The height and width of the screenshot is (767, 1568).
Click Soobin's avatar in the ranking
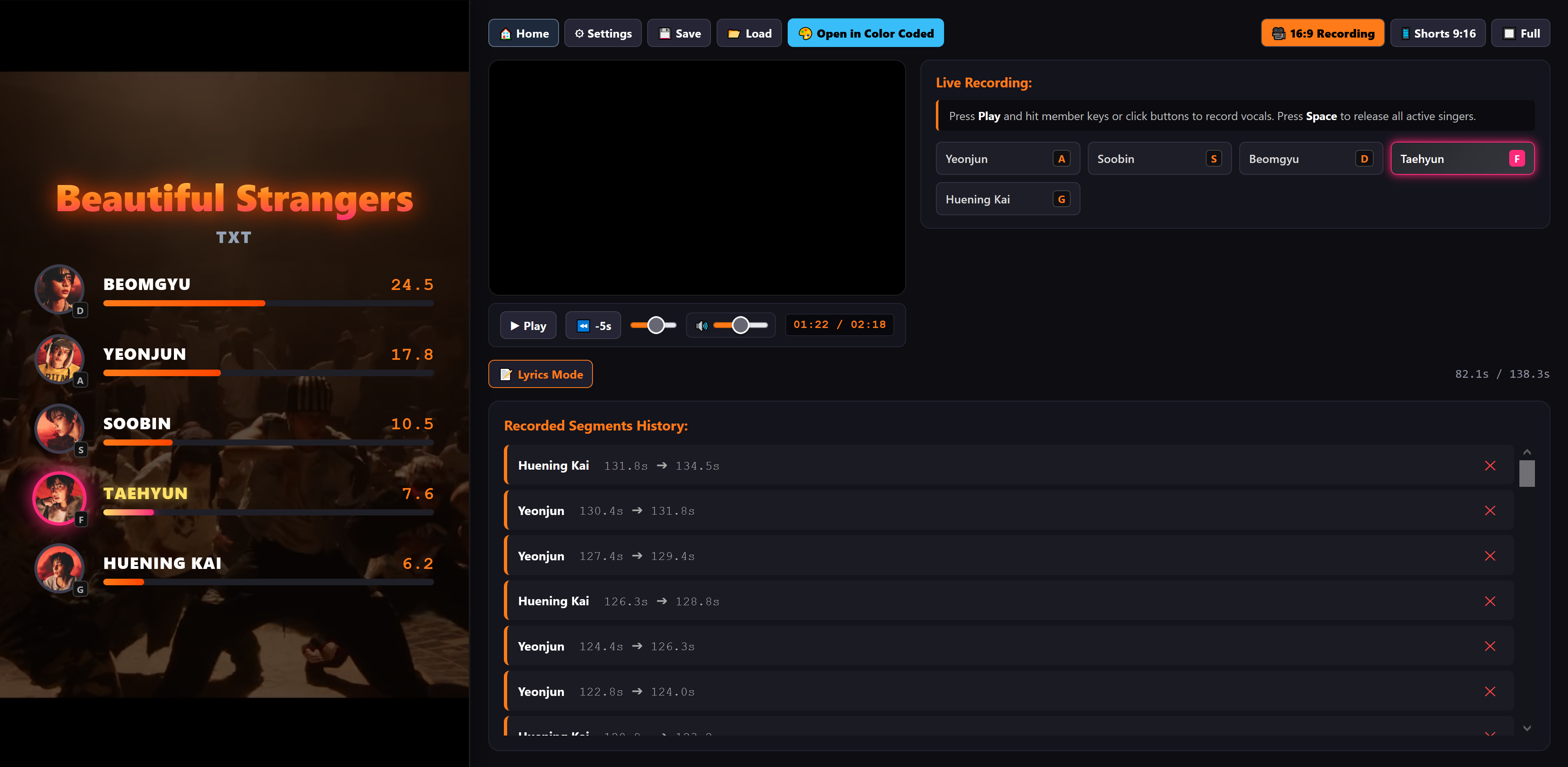coord(59,428)
